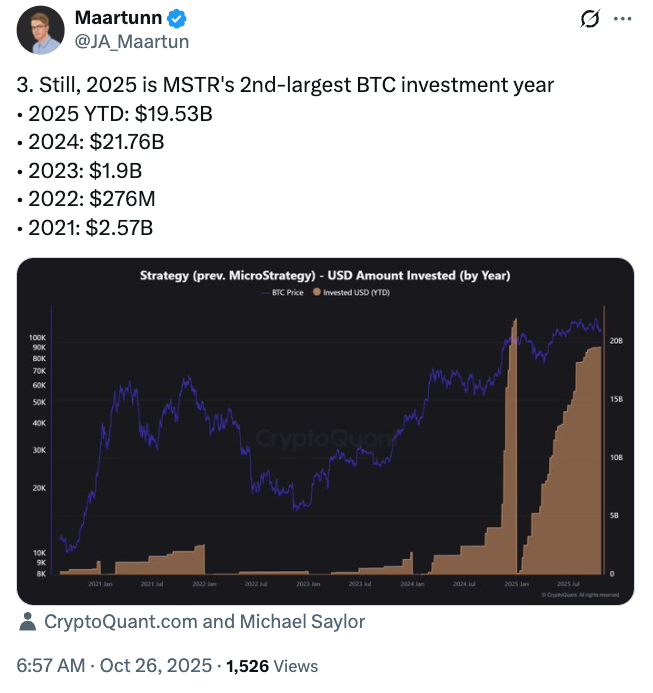Click the "20B" invested axis label
The height and width of the screenshot is (693, 653).
click(x=616, y=341)
